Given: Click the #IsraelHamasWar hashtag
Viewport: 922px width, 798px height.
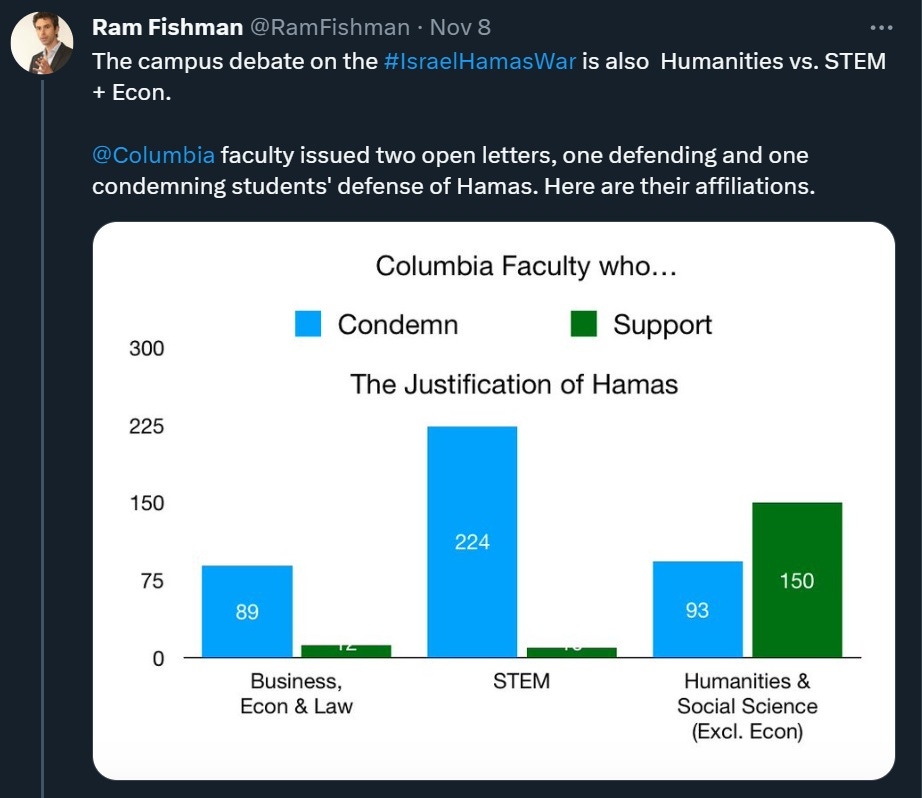Looking at the screenshot, I should [x=480, y=61].
